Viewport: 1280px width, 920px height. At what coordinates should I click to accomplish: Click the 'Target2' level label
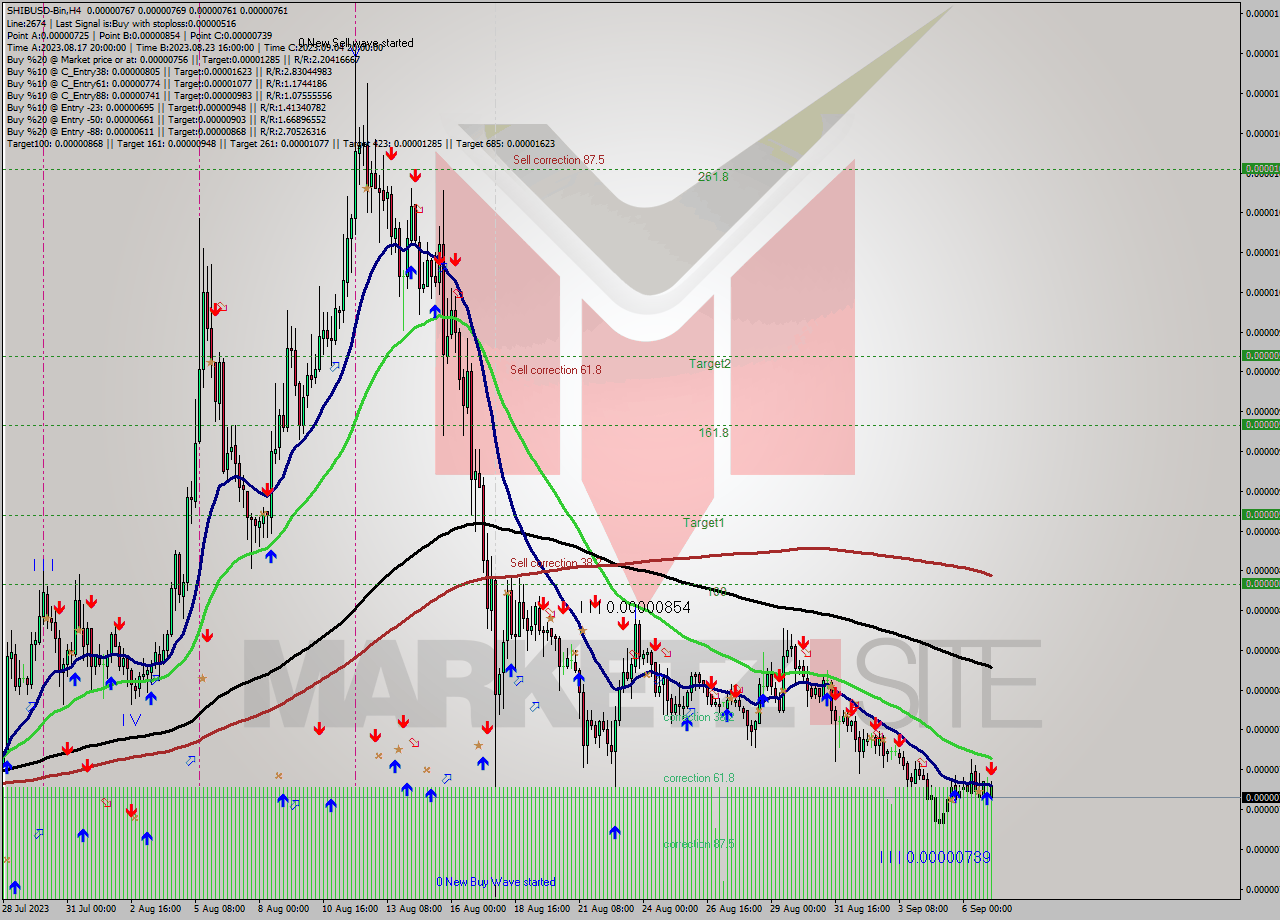point(709,364)
